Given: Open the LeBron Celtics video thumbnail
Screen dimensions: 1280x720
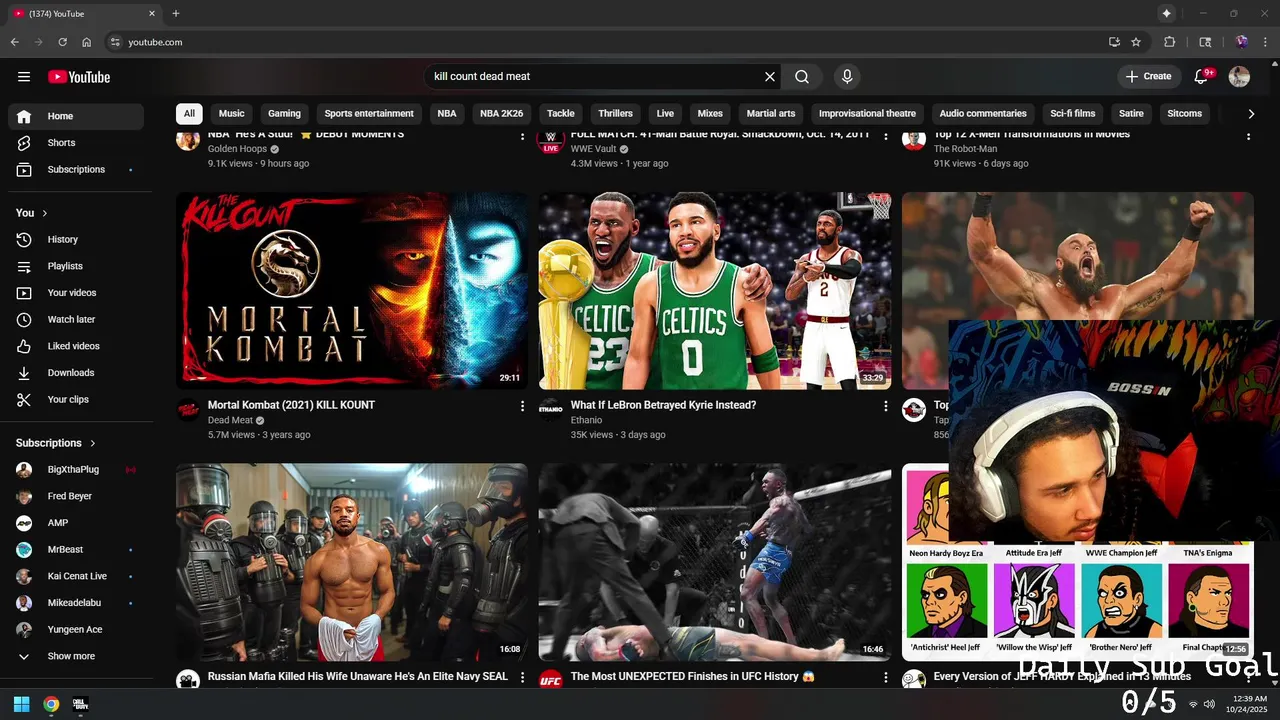Looking at the screenshot, I should 715,291.
